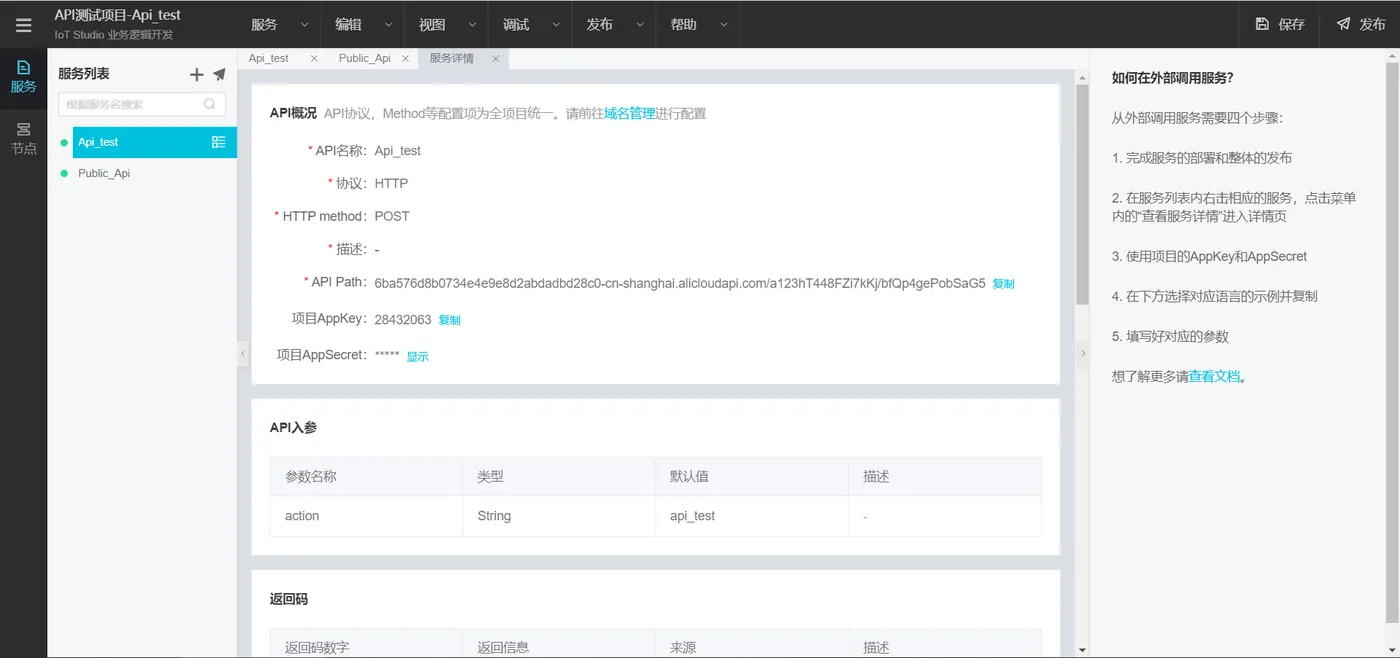1400x658 pixels.
Task: Expand the 帮助 menu dropdown arrow
Action: (725, 25)
